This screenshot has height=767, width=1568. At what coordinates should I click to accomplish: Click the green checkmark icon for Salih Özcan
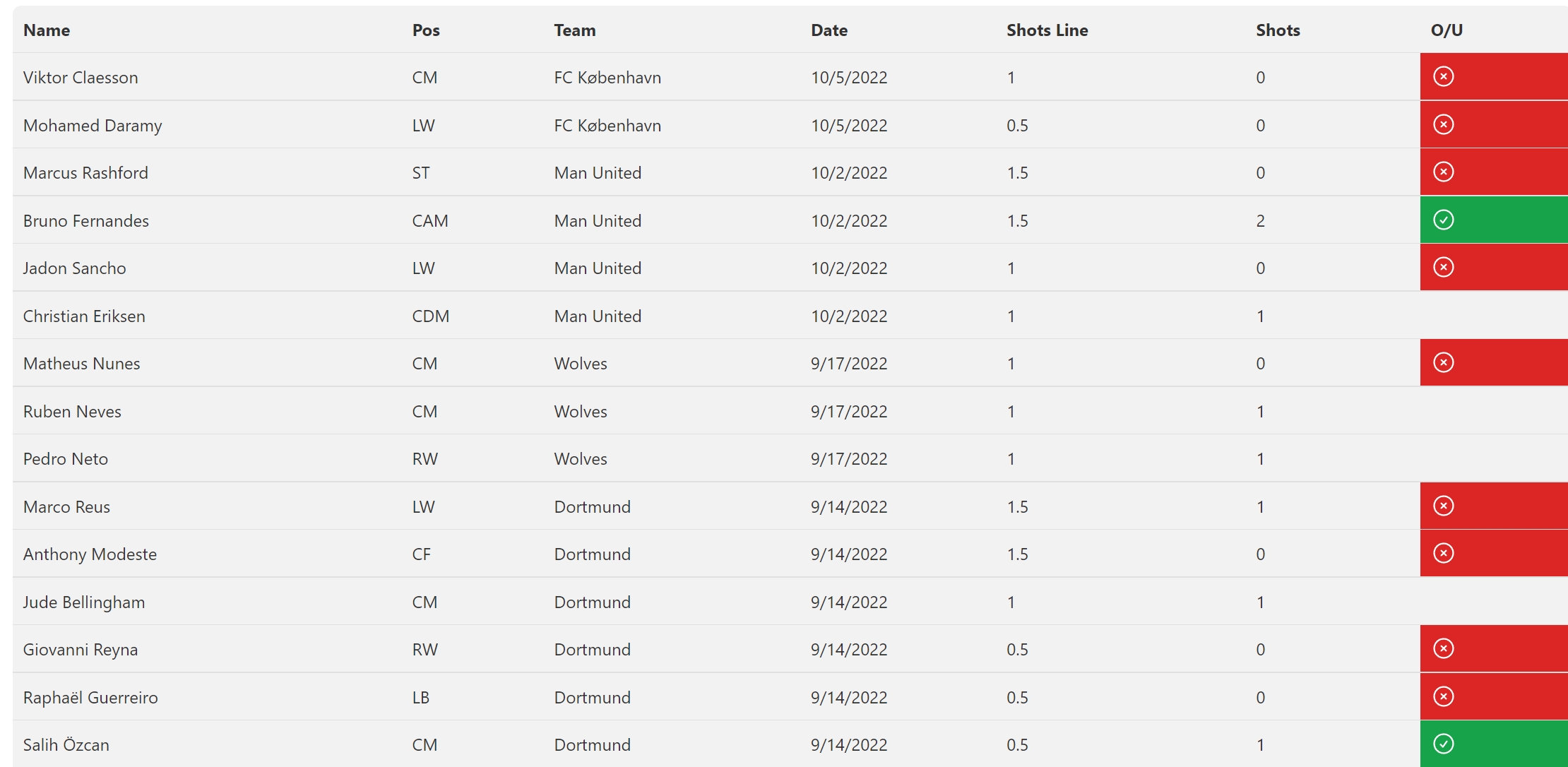(1443, 744)
